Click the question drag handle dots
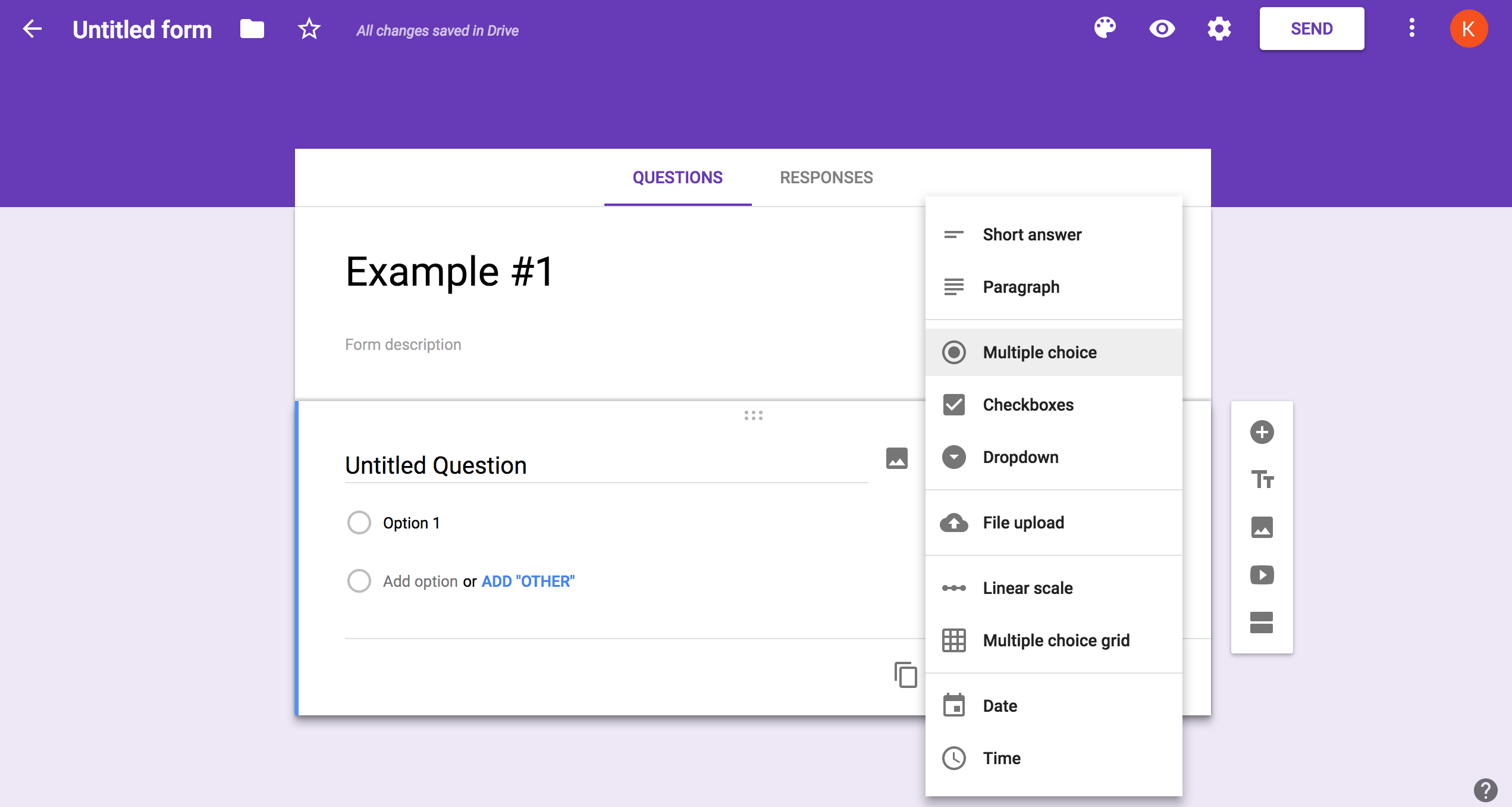This screenshot has width=1512, height=807. click(x=754, y=415)
